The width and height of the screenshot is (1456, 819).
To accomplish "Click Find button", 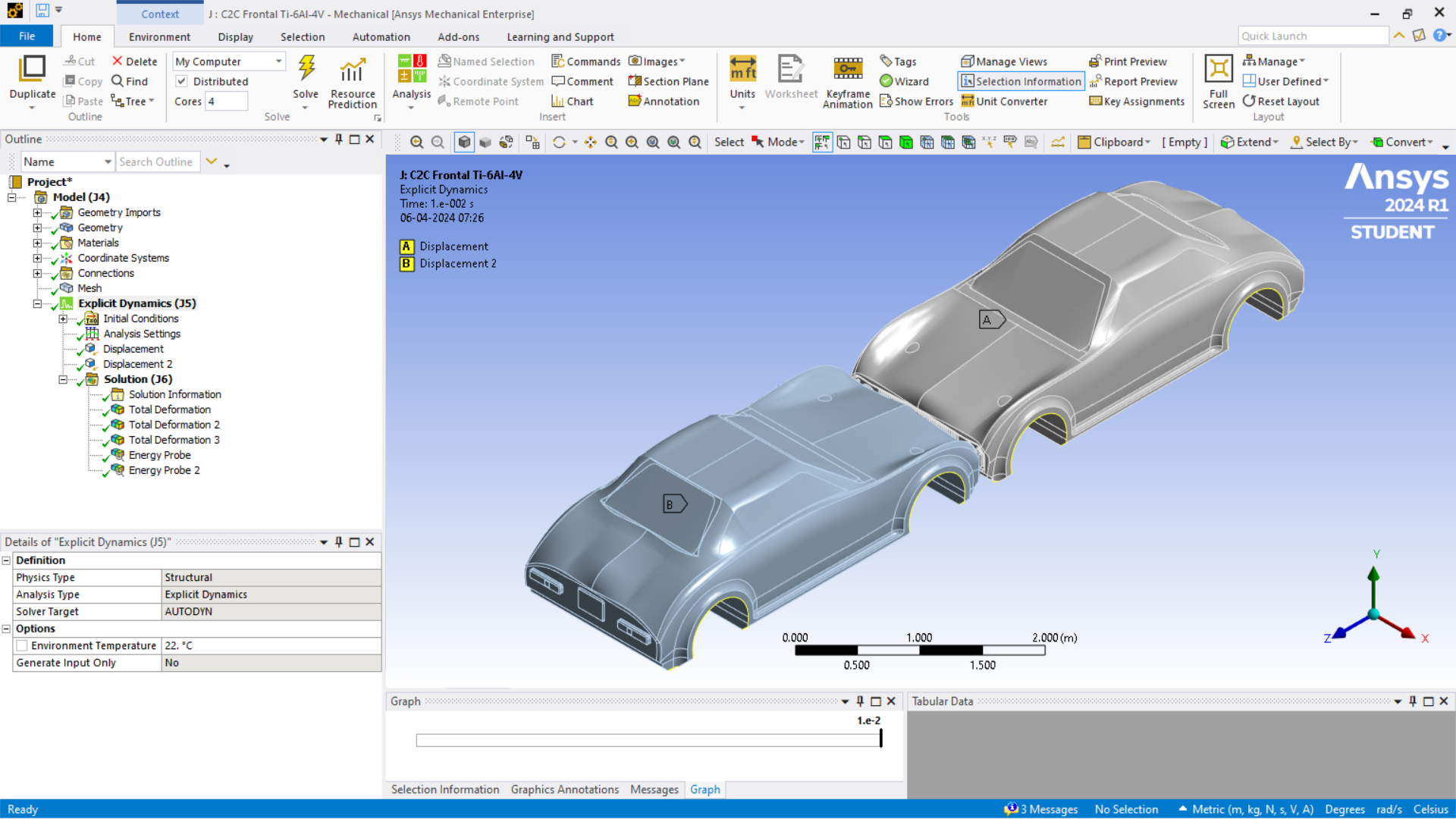I will click(130, 81).
